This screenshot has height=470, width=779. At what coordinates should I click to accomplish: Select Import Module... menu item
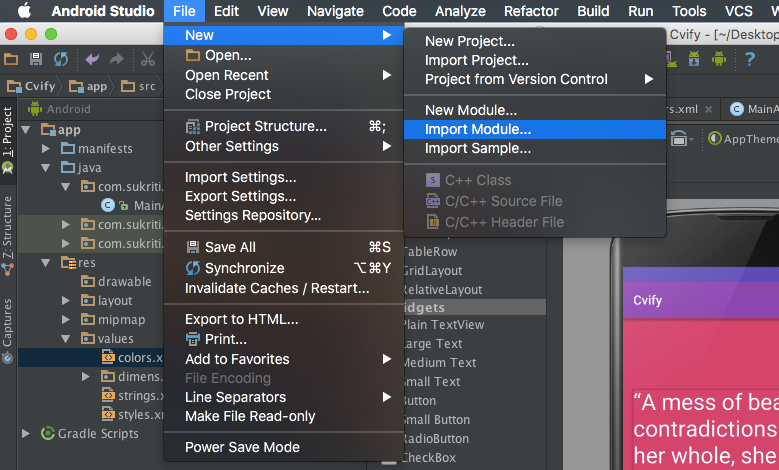(x=535, y=129)
